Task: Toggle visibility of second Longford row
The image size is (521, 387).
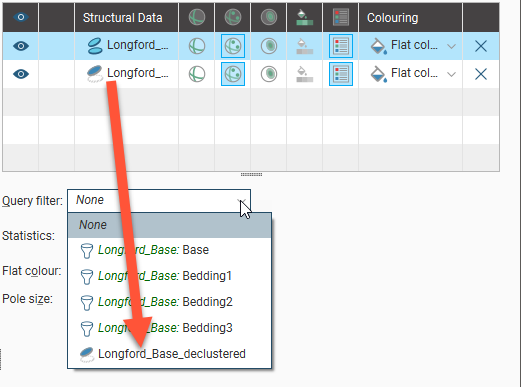Action: coord(21,74)
